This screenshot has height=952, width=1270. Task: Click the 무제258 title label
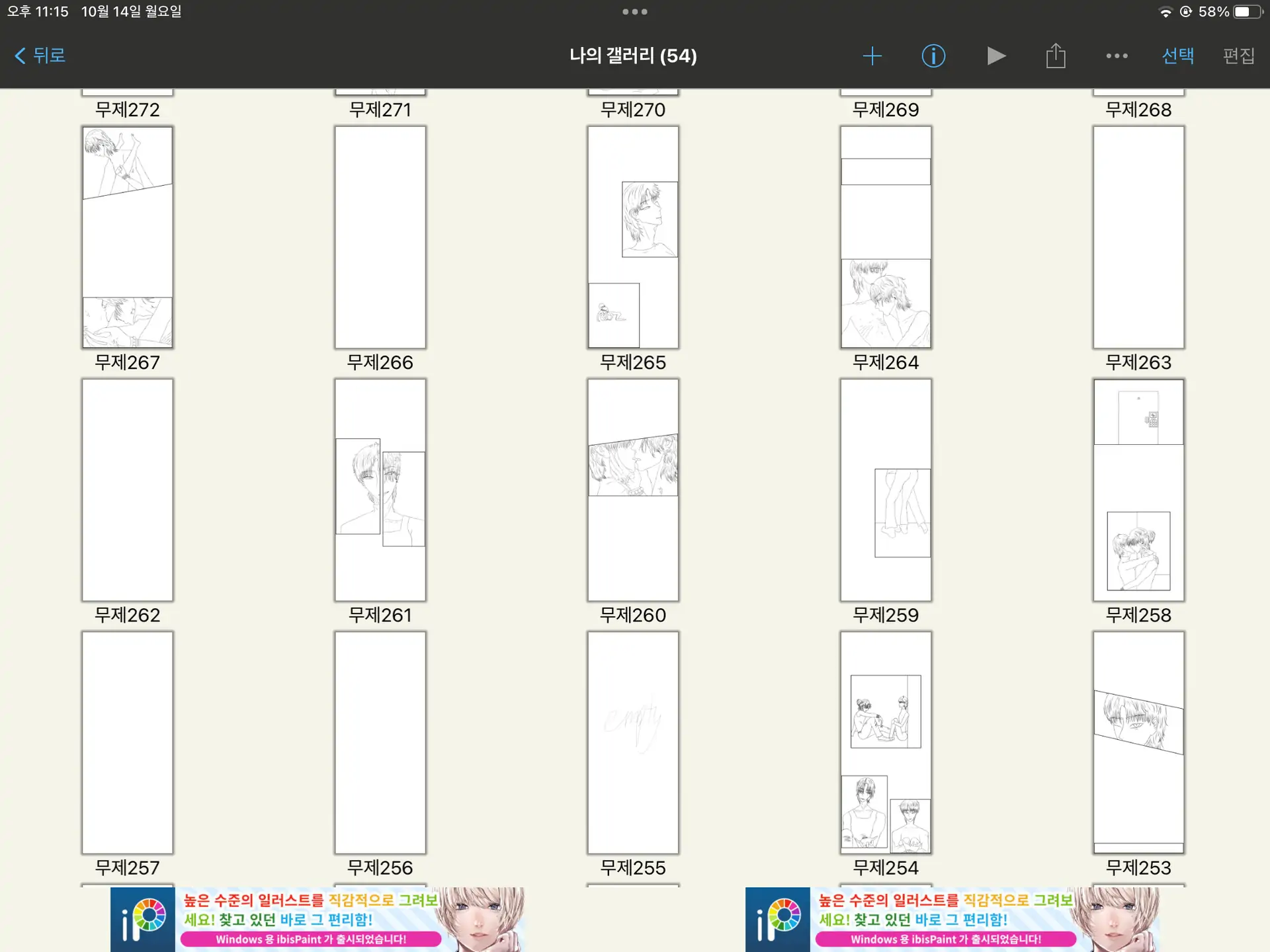[x=1138, y=615]
